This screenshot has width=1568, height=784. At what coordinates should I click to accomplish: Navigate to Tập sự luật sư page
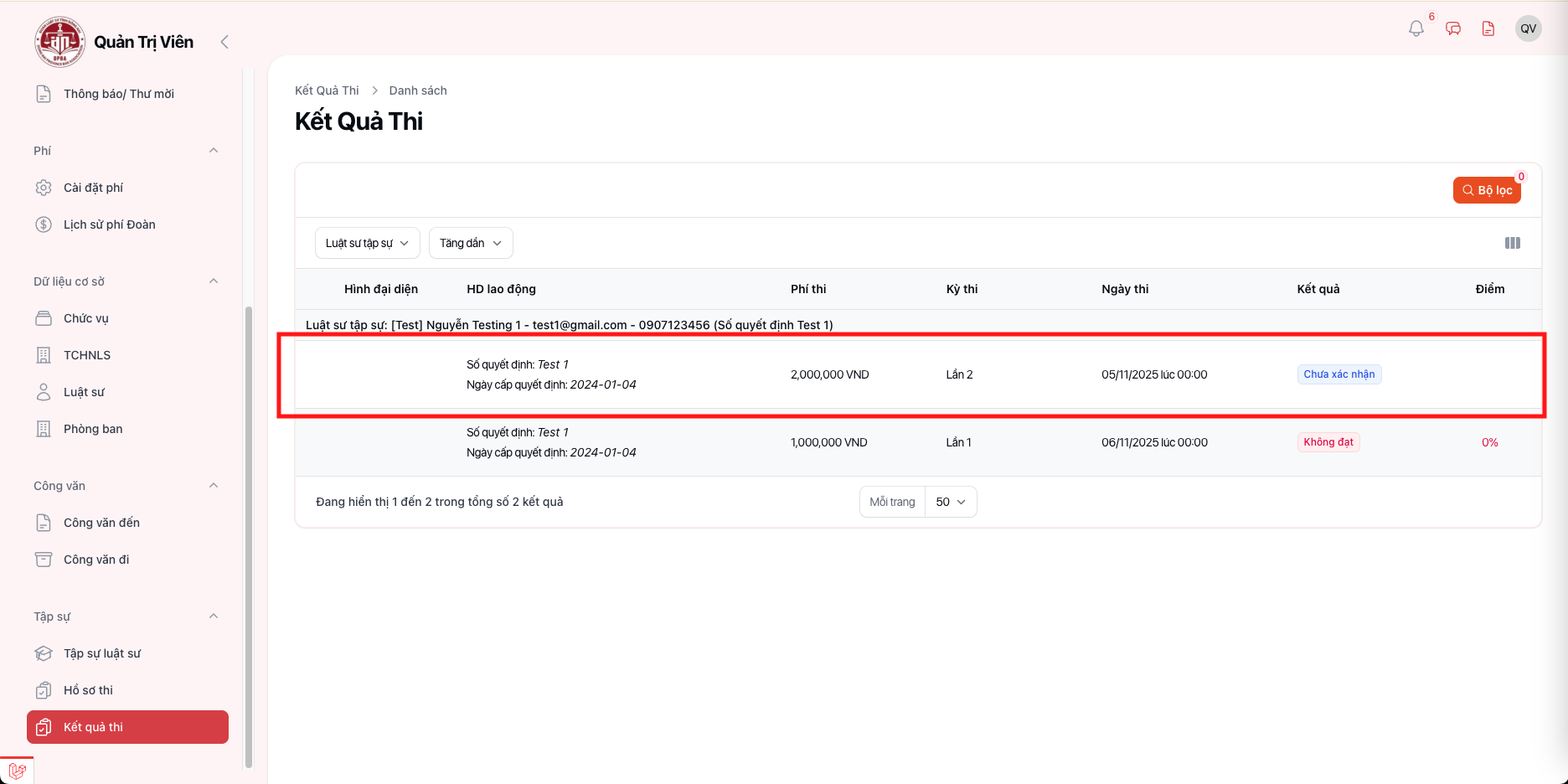(102, 653)
